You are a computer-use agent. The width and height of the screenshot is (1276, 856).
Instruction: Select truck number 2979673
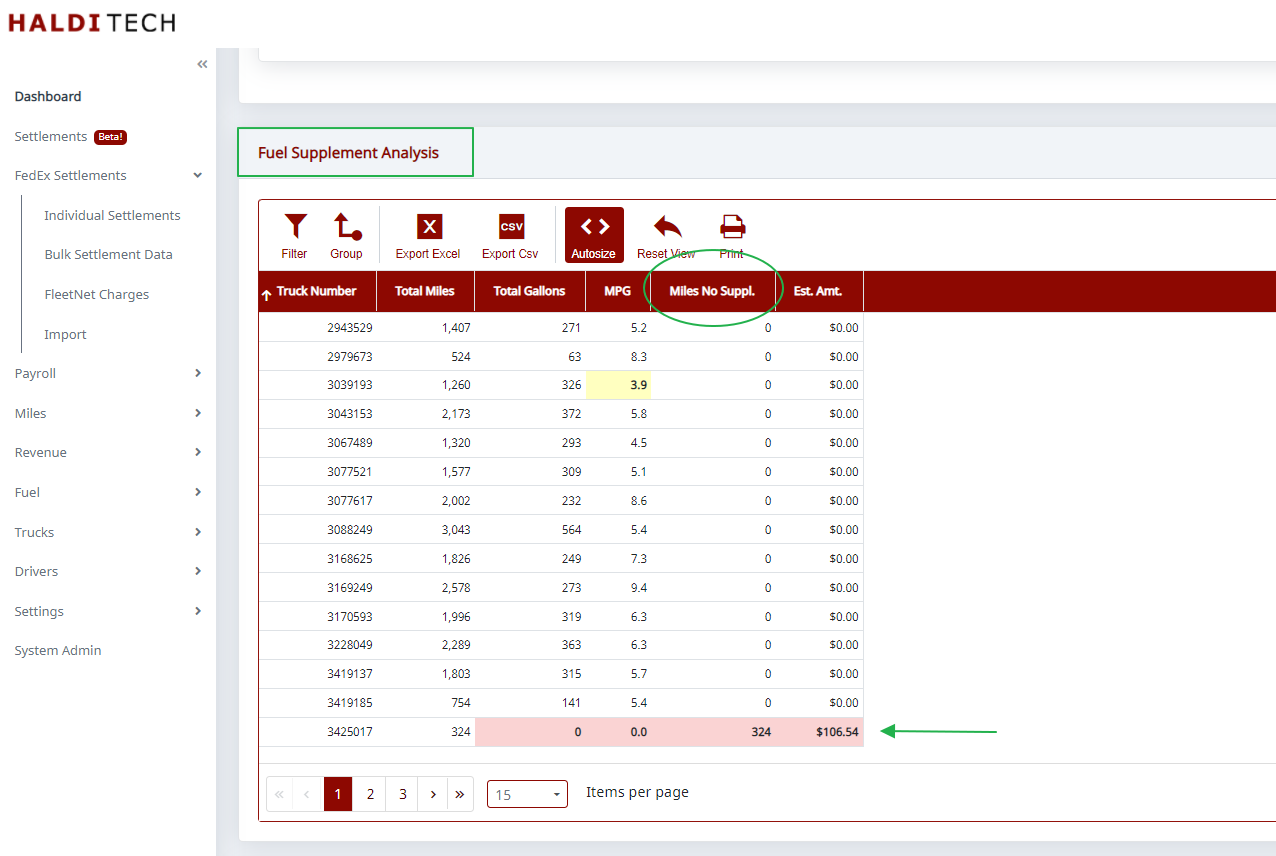(350, 356)
